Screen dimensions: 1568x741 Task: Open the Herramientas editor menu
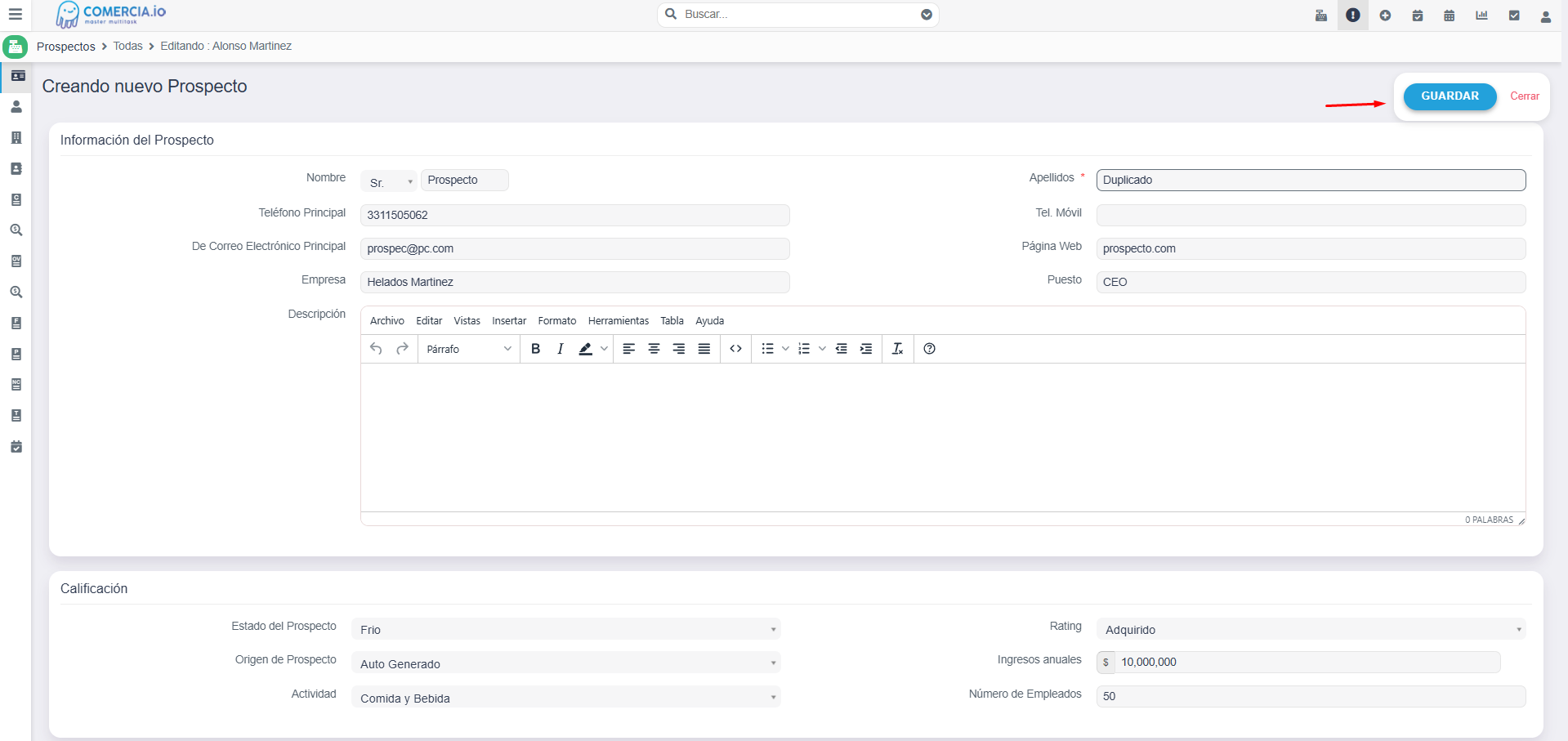[619, 321]
